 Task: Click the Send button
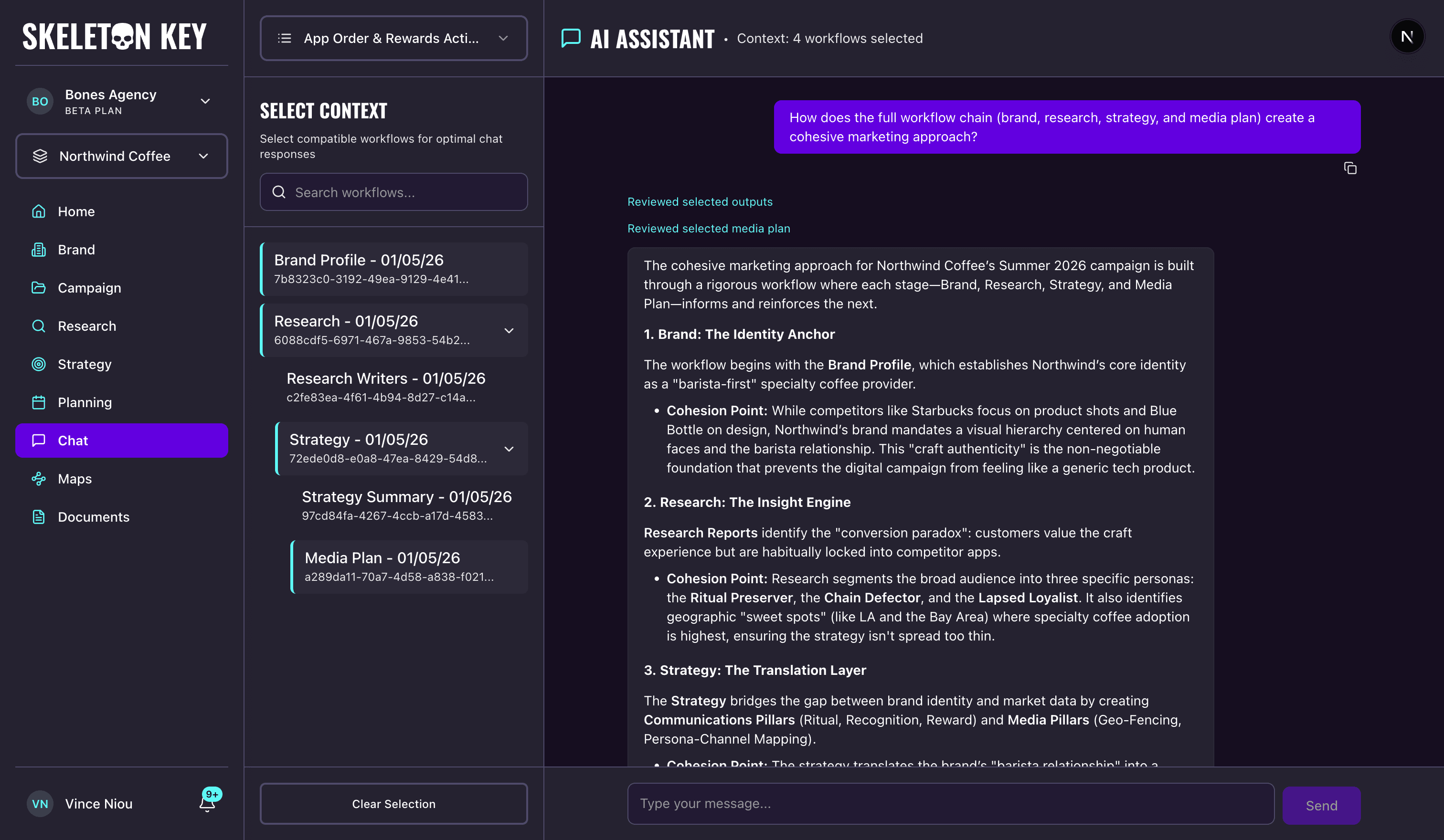click(1321, 805)
